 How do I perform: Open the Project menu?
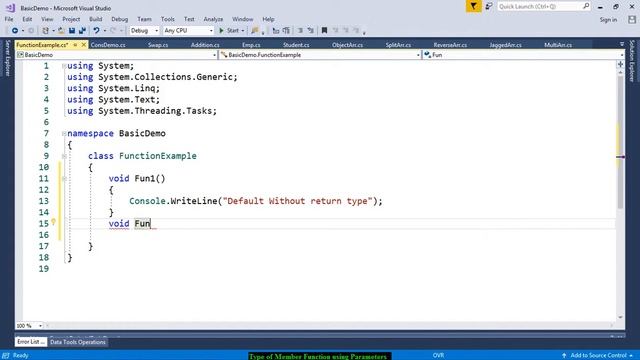coord(71,19)
